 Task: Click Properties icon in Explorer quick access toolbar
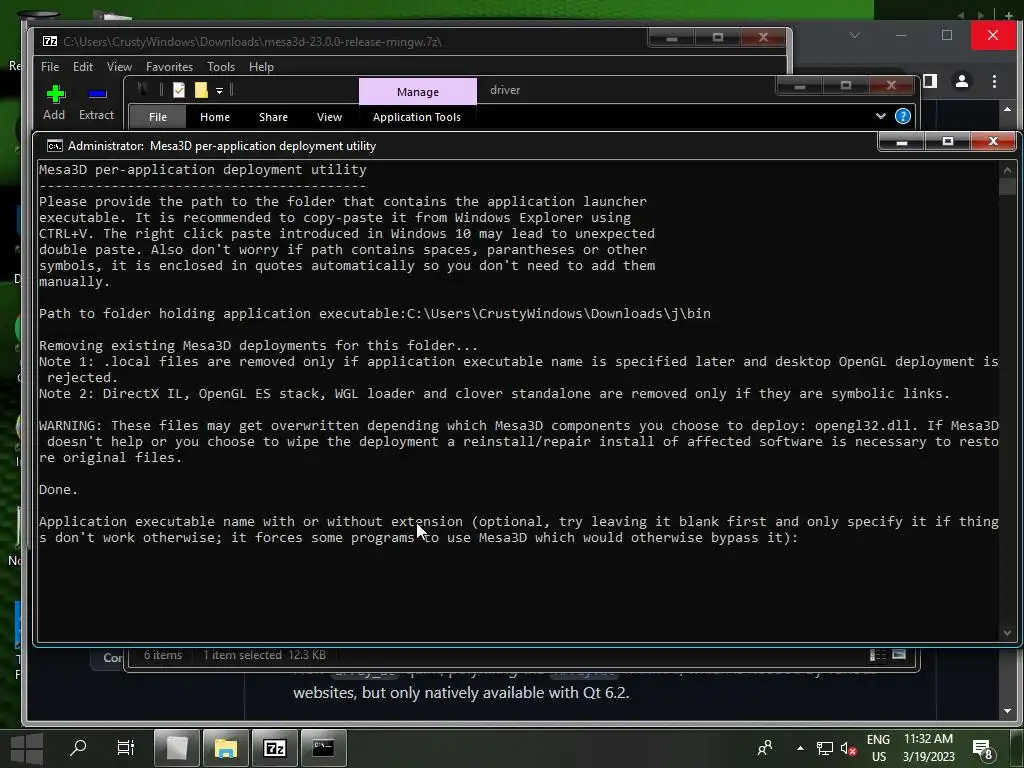click(x=179, y=90)
